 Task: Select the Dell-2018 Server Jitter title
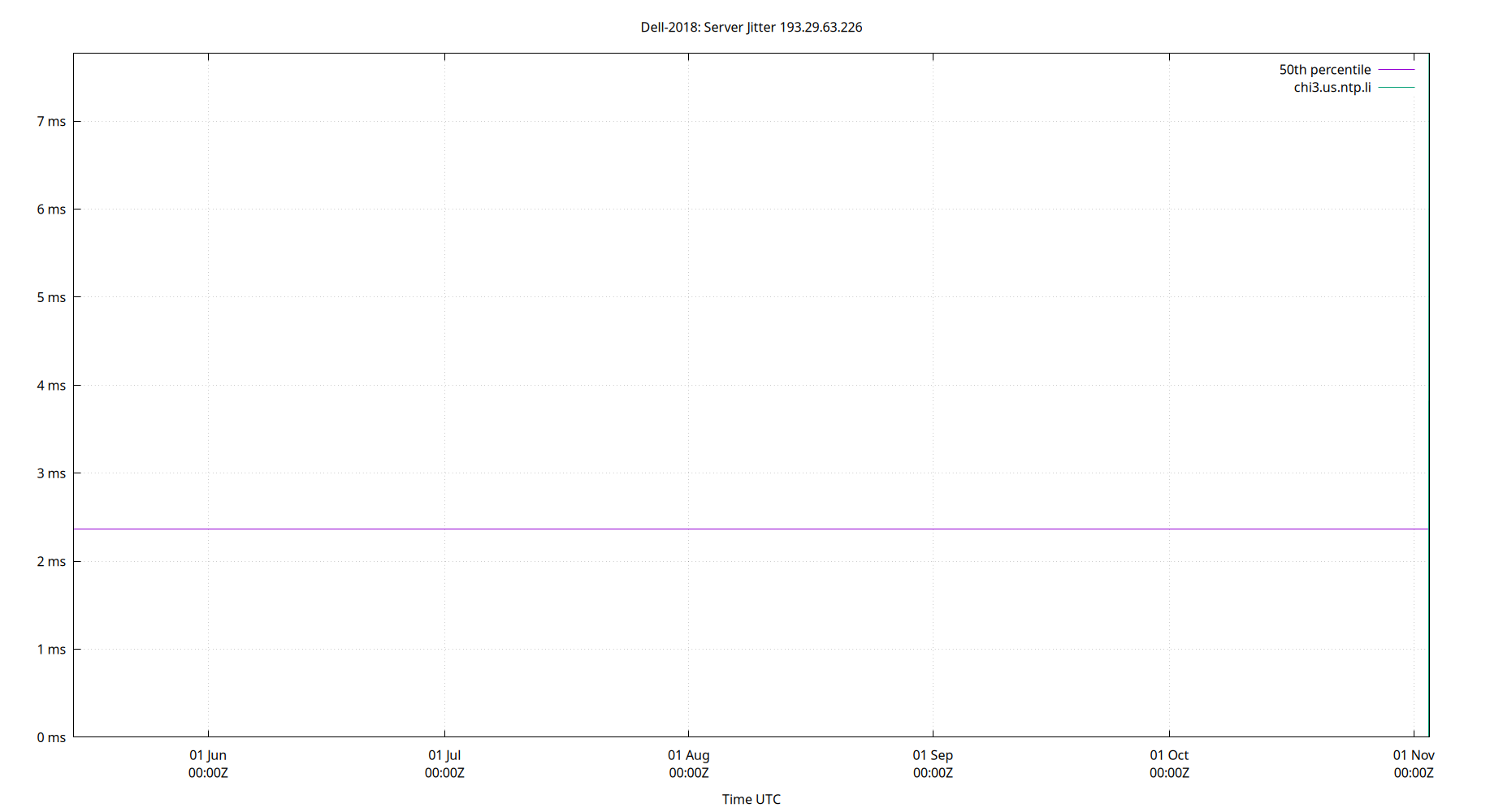tap(751, 27)
